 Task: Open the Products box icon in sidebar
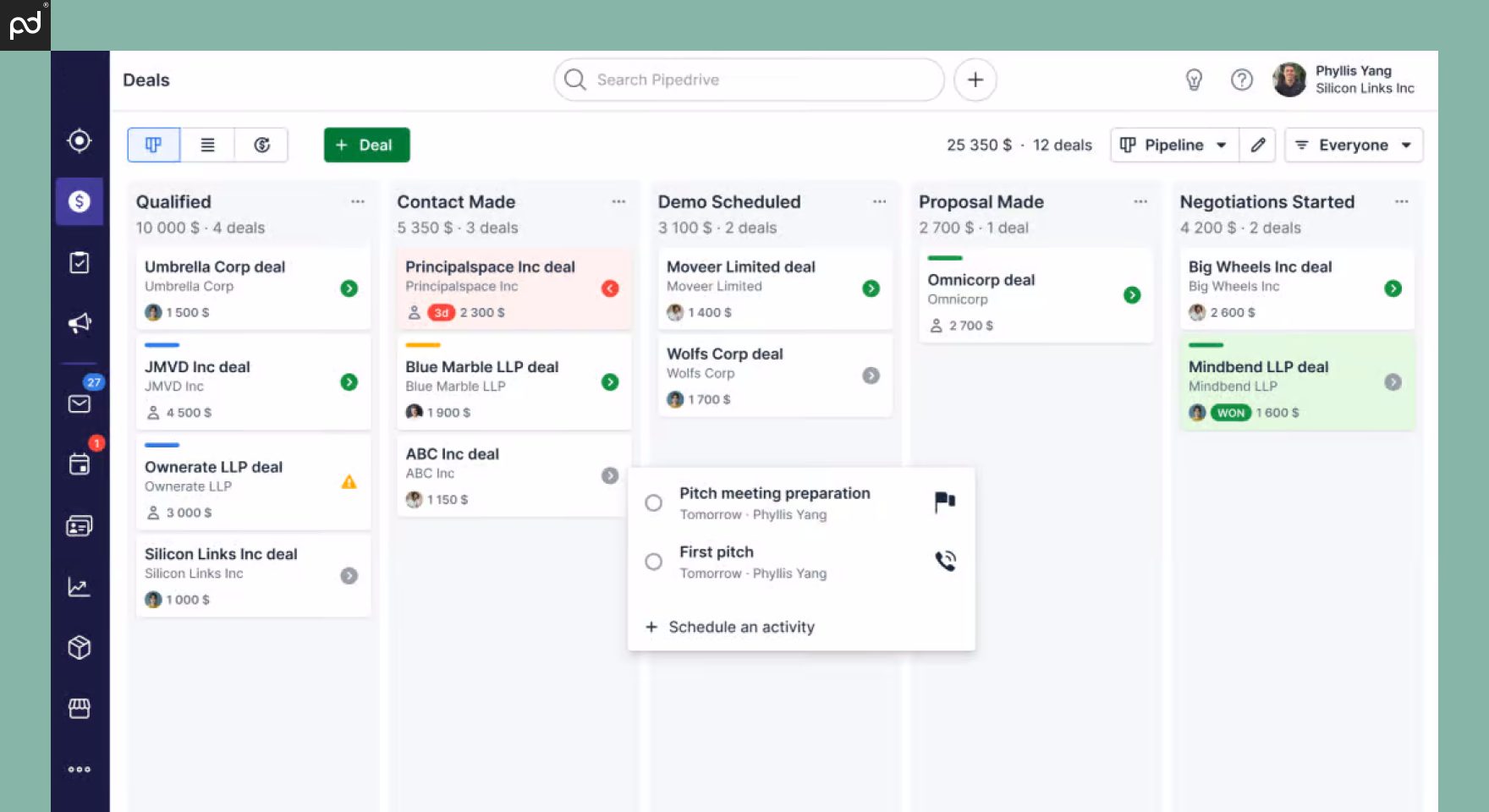coord(79,647)
